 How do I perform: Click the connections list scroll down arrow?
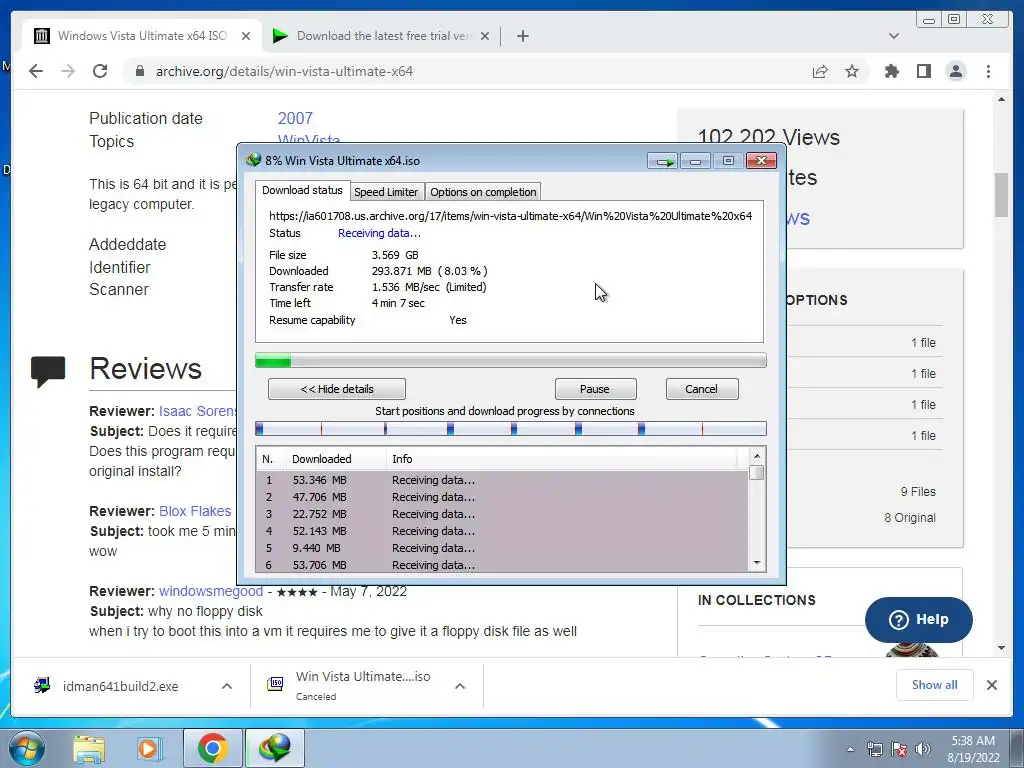click(x=757, y=563)
